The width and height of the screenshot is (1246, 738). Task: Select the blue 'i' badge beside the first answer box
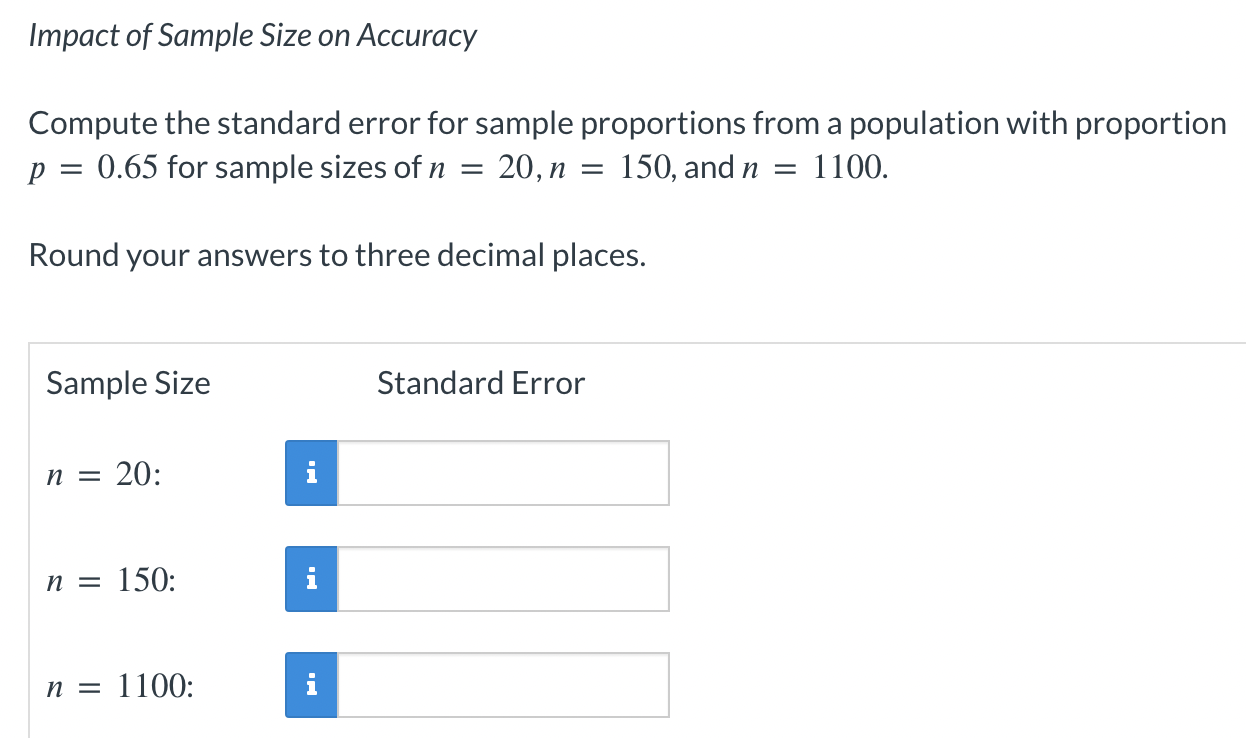(x=311, y=472)
